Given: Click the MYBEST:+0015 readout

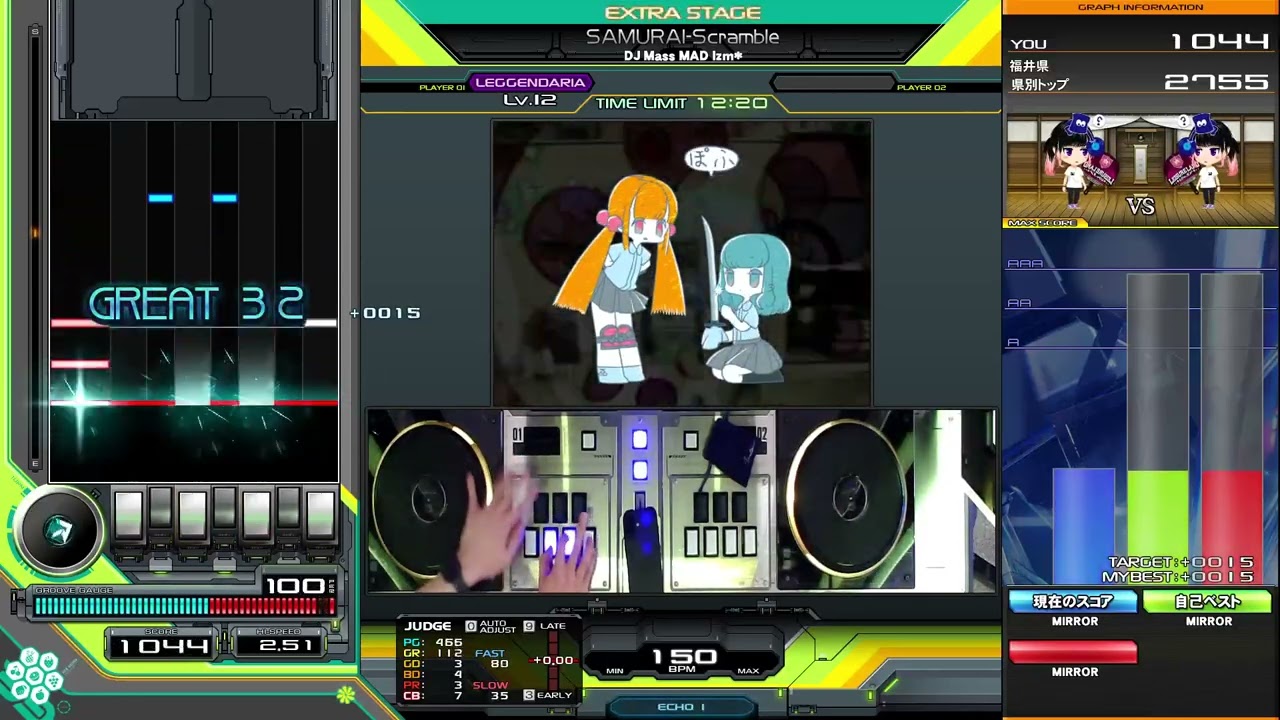Looking at the screenshot, I should pyautogui.click(x=1178, y=577).
